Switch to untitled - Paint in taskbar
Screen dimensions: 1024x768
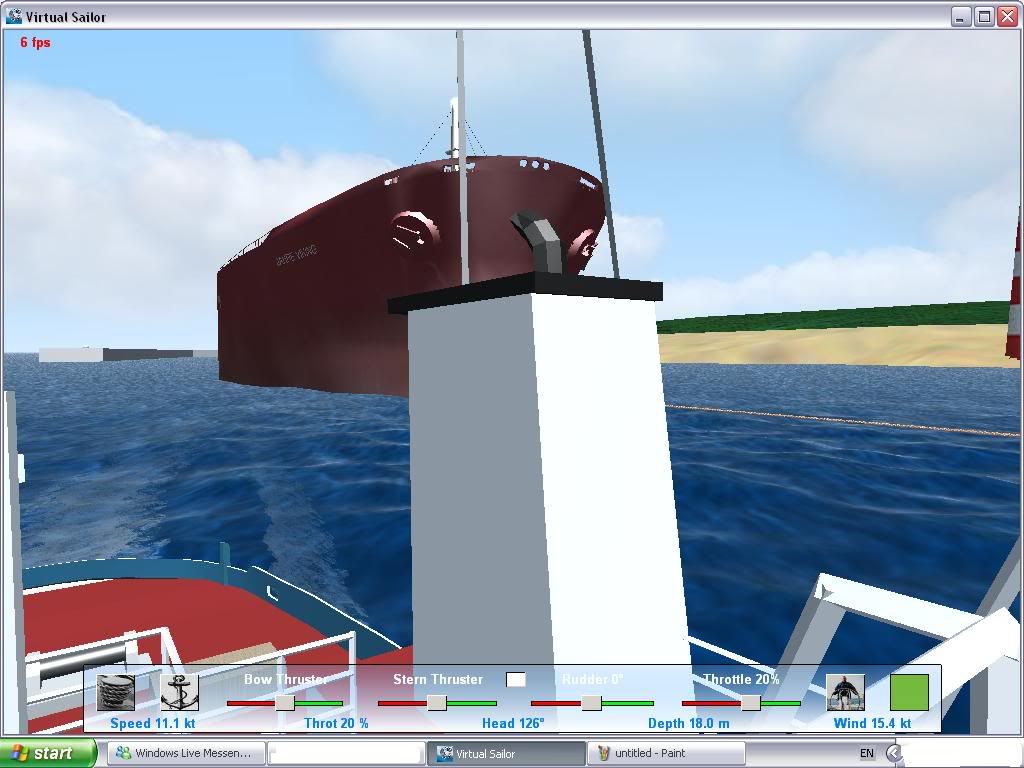666,753
